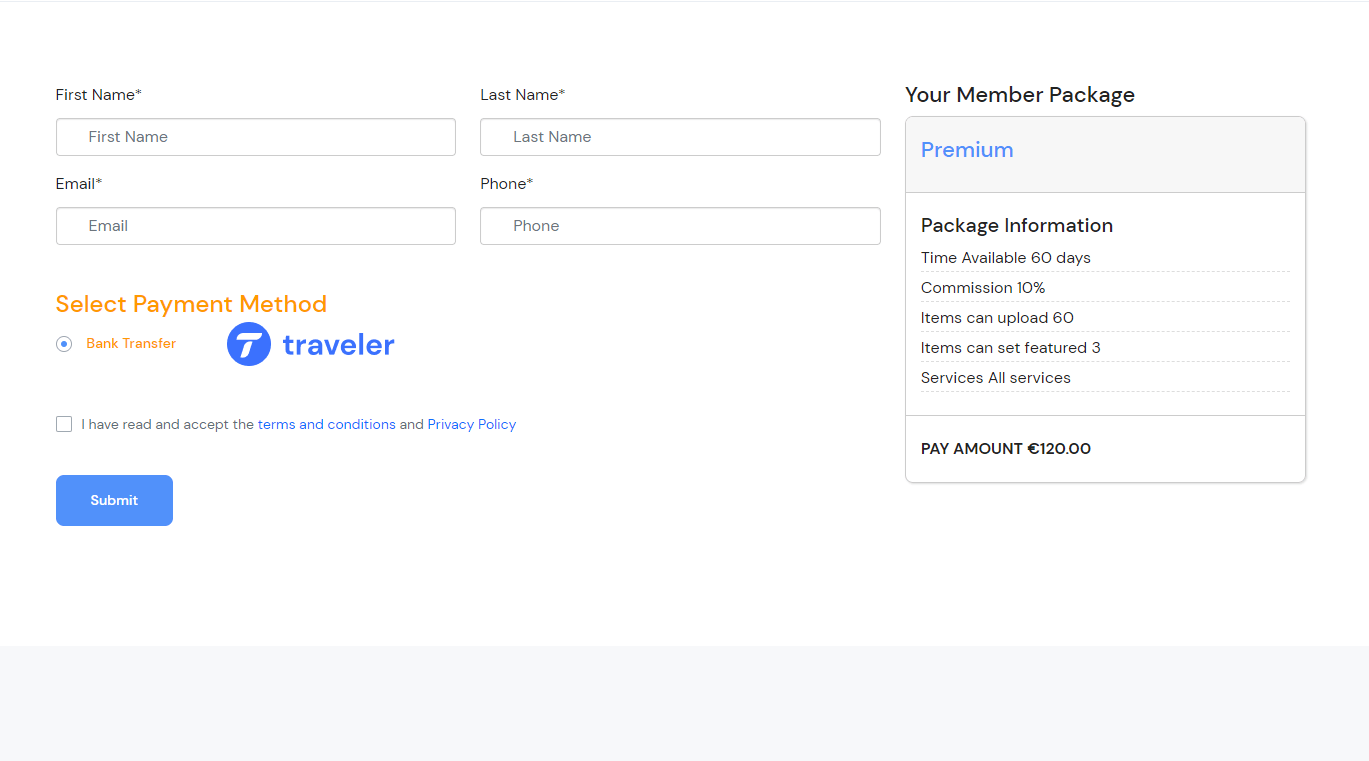Focus the Email input field
The height and width of the screenshot is (761, 1369).
click(x=255, y=226)
